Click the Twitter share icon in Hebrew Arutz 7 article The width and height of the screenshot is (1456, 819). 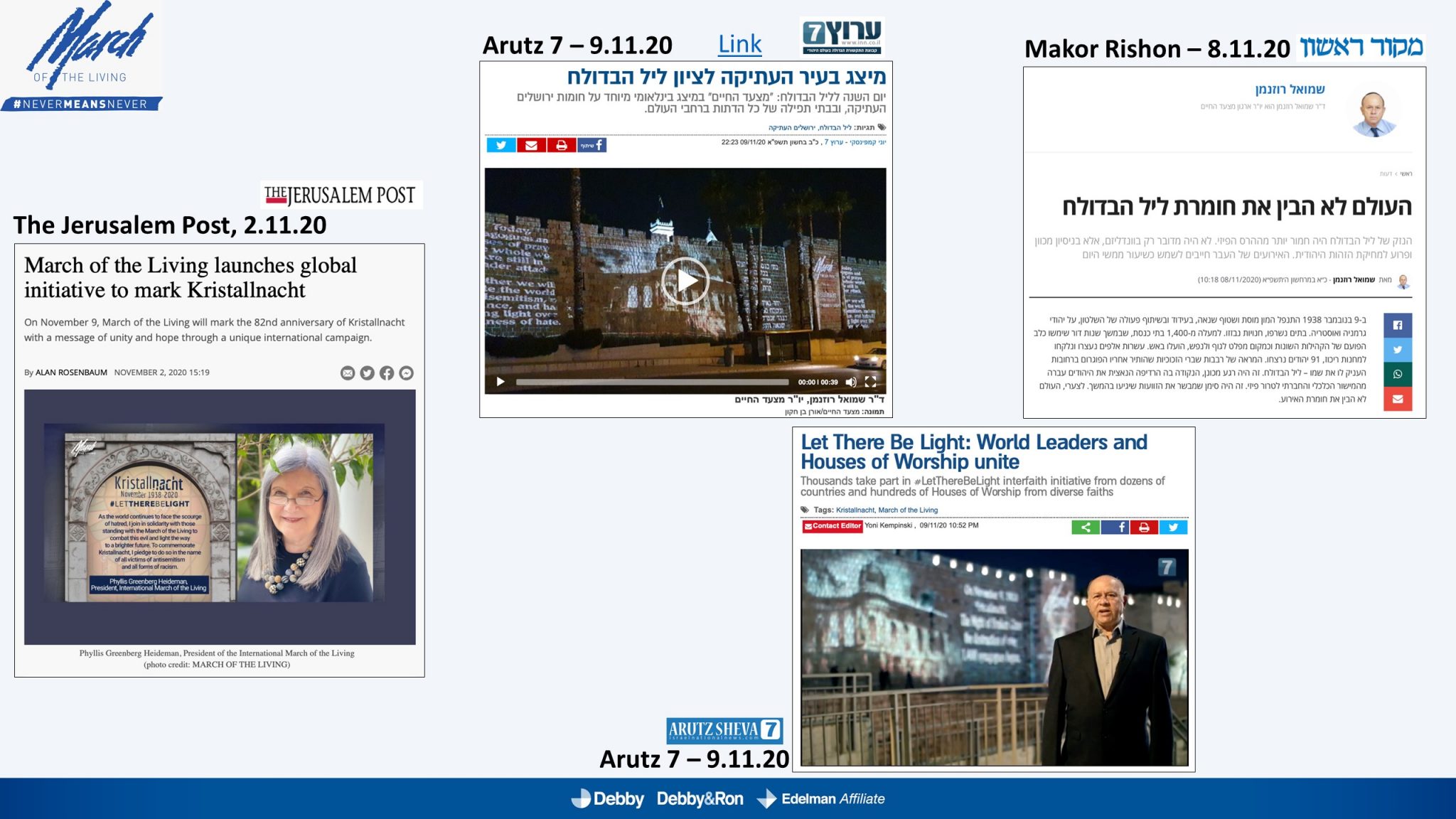click(501, 145)
